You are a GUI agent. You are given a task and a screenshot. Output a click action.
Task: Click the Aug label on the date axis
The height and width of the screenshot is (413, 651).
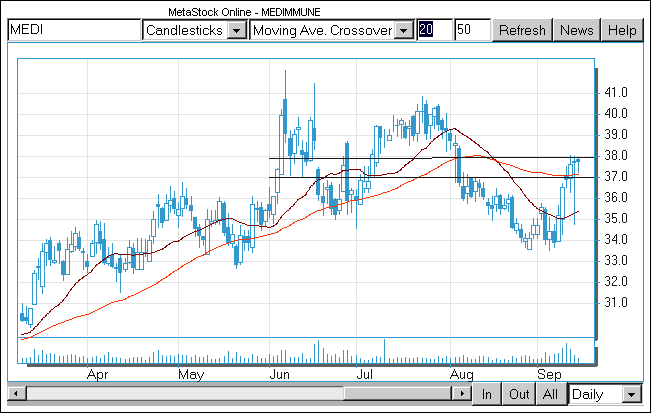(462, 375)
